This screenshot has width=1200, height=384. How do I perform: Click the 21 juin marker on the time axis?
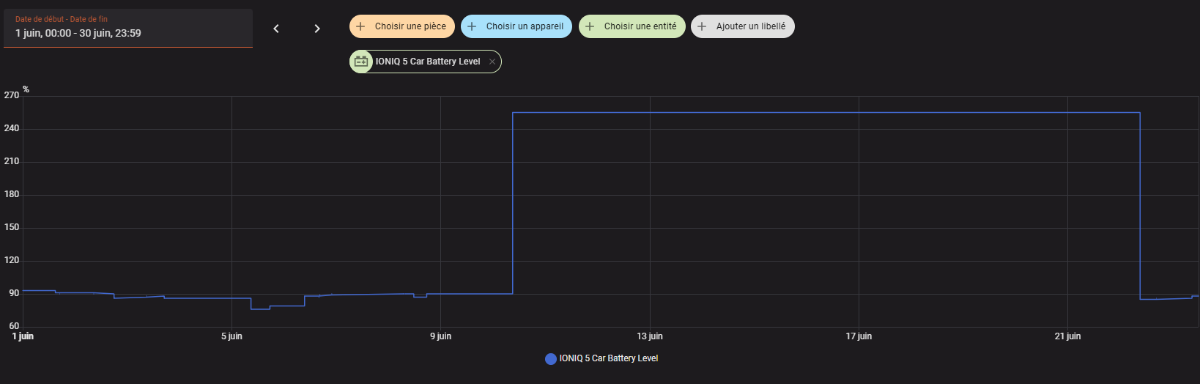(x=1067, y=336)
